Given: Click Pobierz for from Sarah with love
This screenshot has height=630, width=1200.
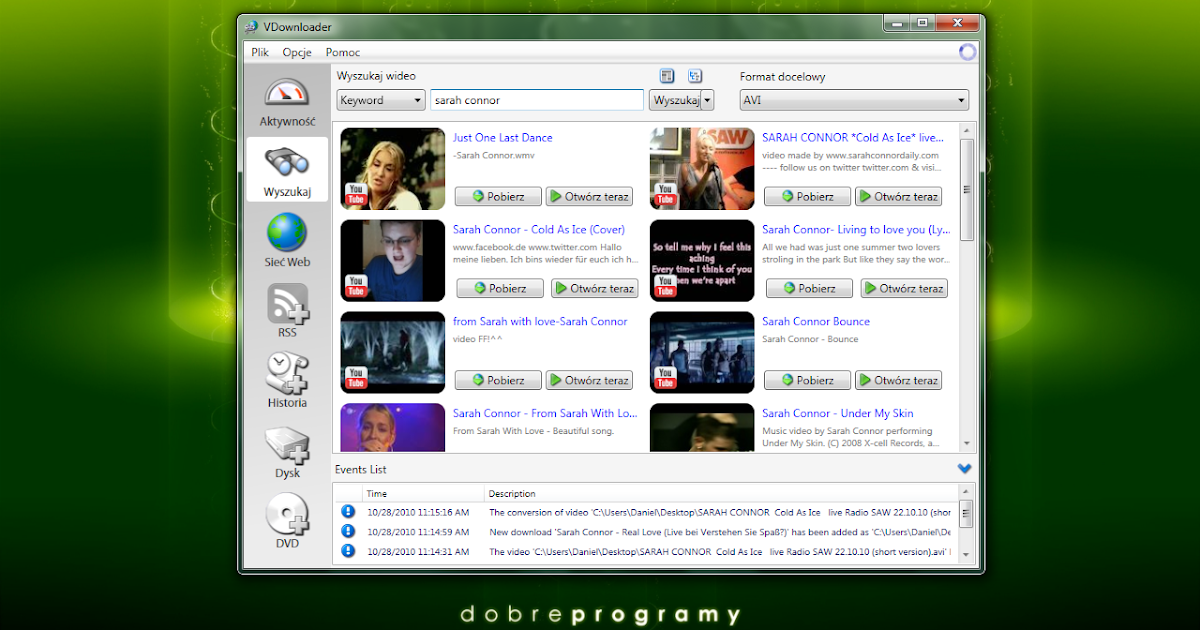Looking at the screenshot, I should [498, 380].
